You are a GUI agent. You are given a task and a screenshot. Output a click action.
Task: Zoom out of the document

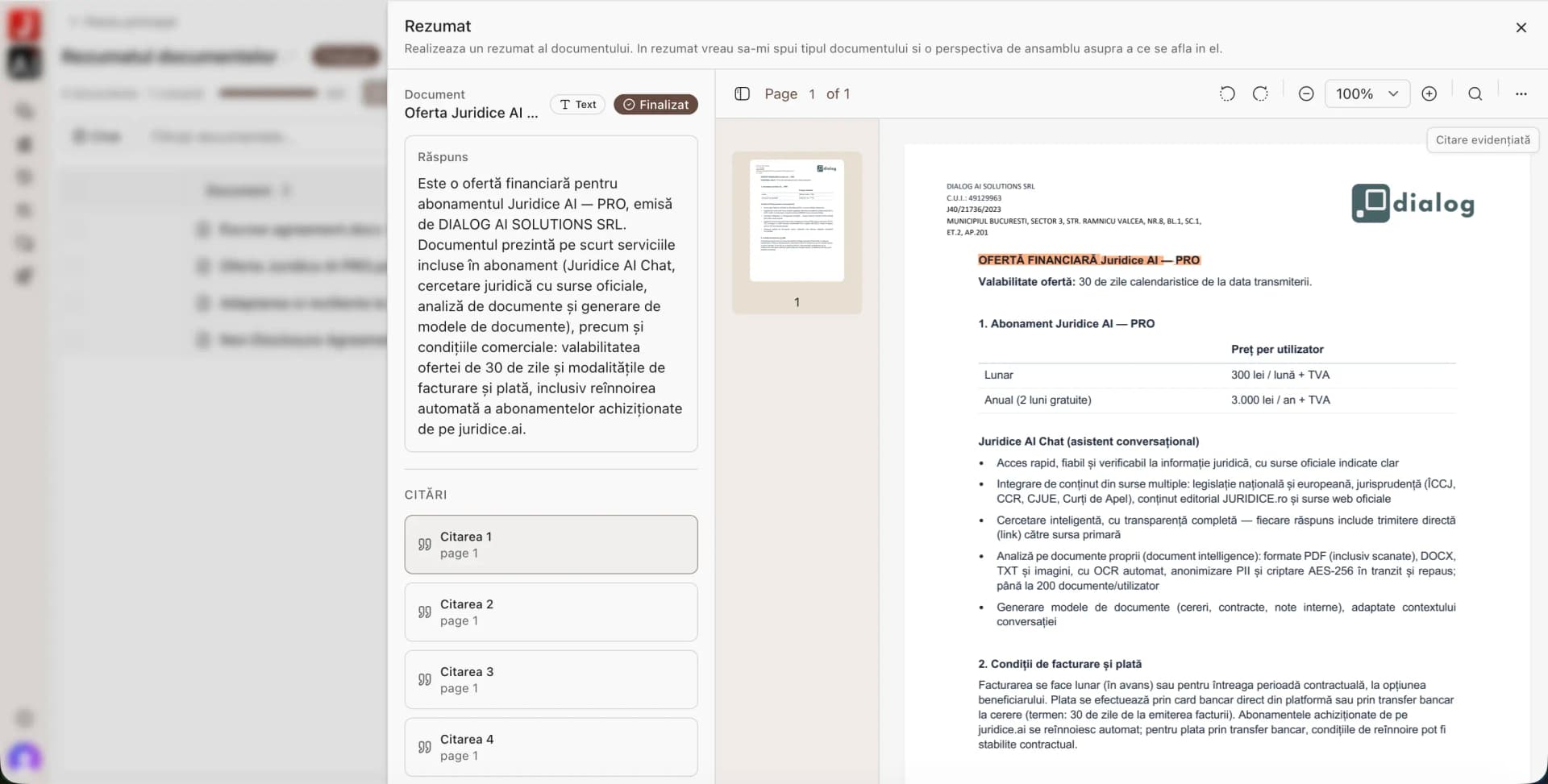coord(1306,94)
